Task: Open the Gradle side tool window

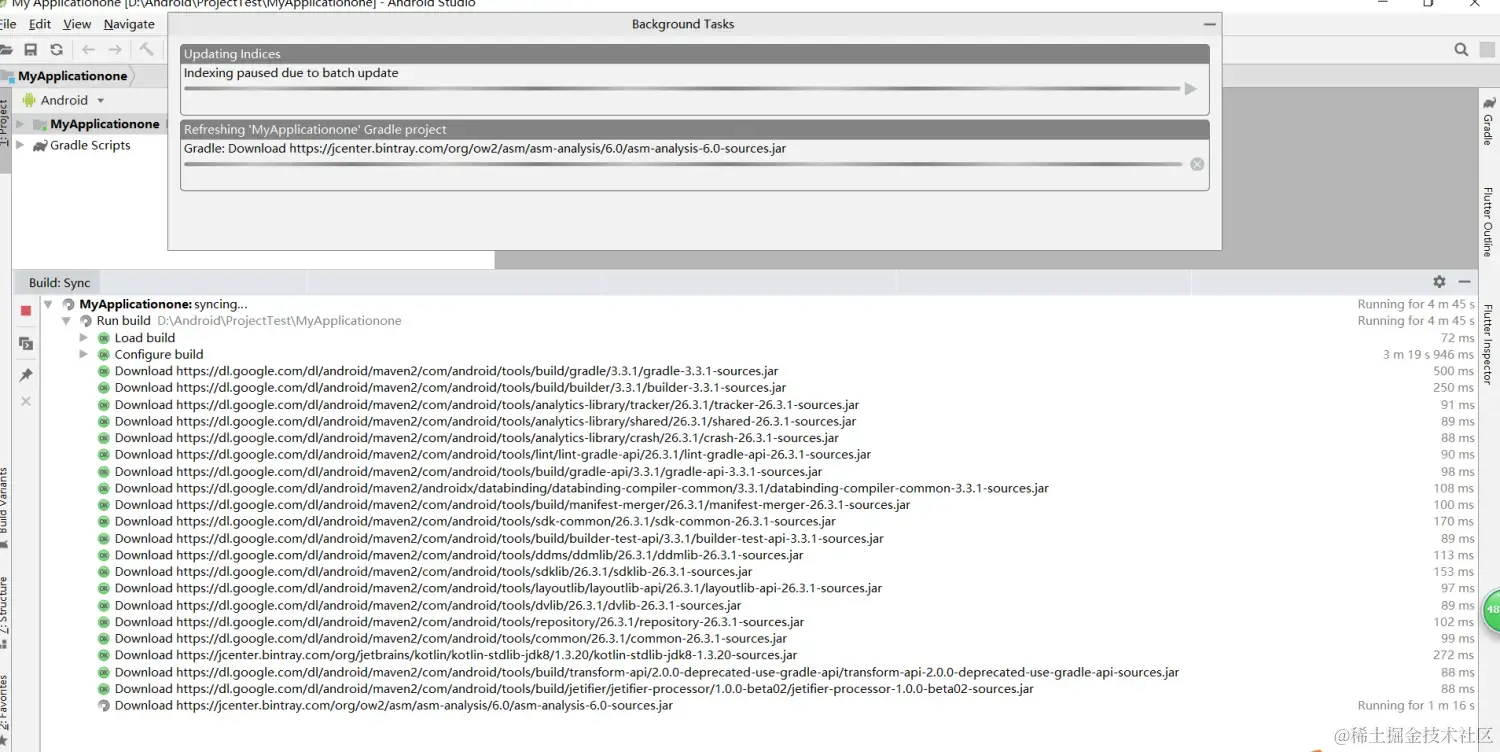Action: coord(1488,121)
